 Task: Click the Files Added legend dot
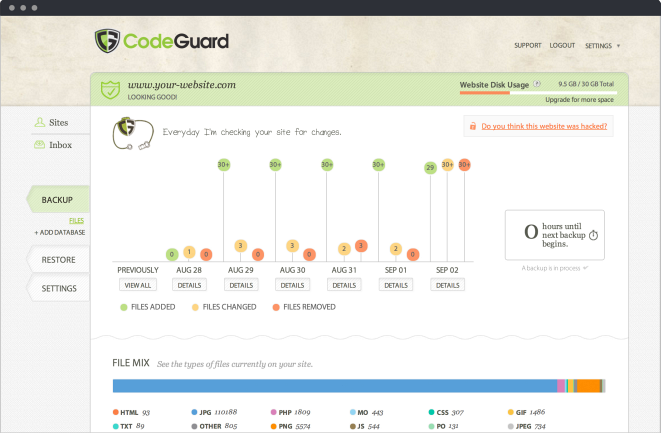click(x=124, y=307)
